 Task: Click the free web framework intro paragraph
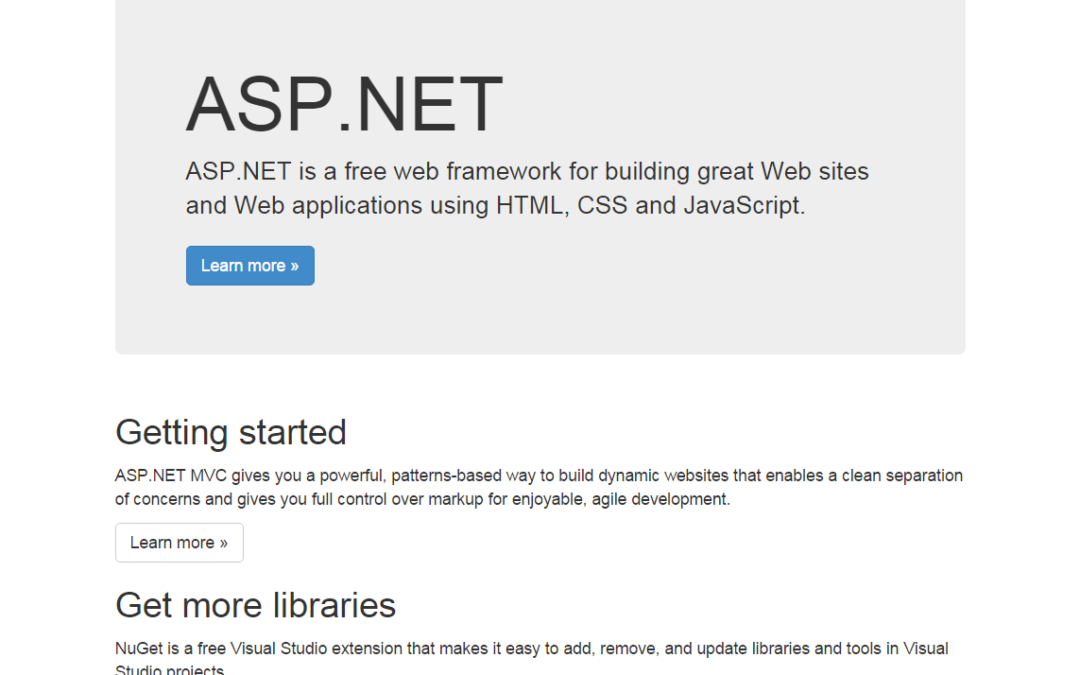[527, 188]
